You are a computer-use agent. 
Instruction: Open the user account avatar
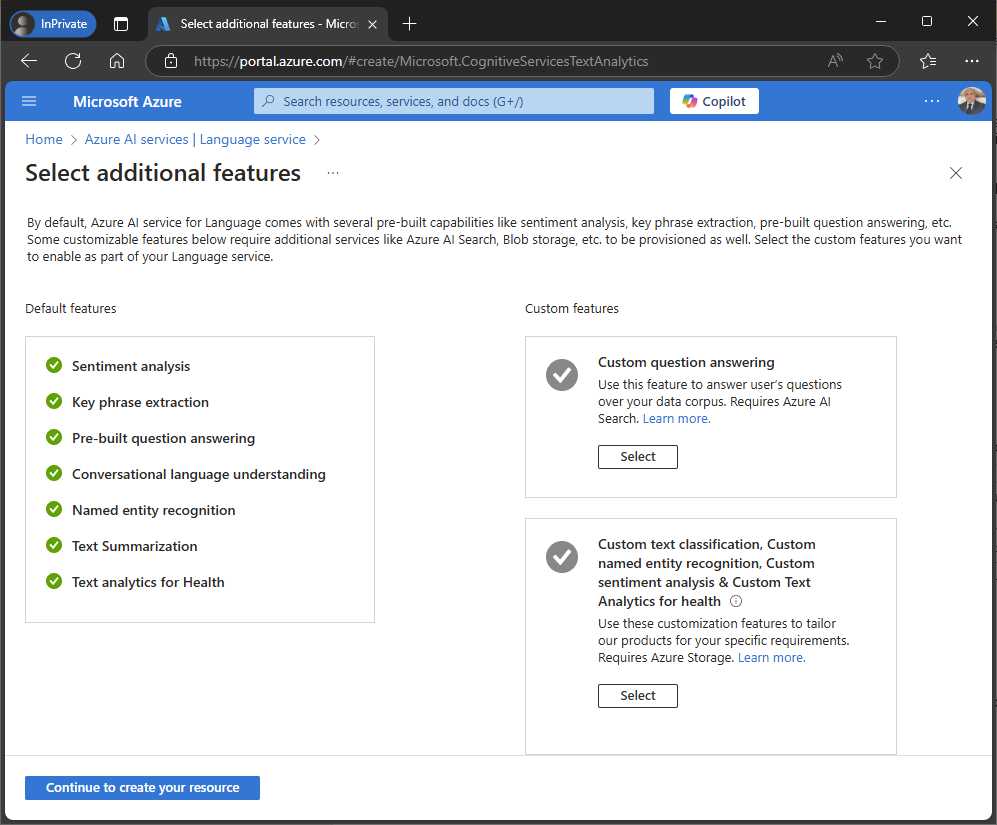(x=971, y=101)
